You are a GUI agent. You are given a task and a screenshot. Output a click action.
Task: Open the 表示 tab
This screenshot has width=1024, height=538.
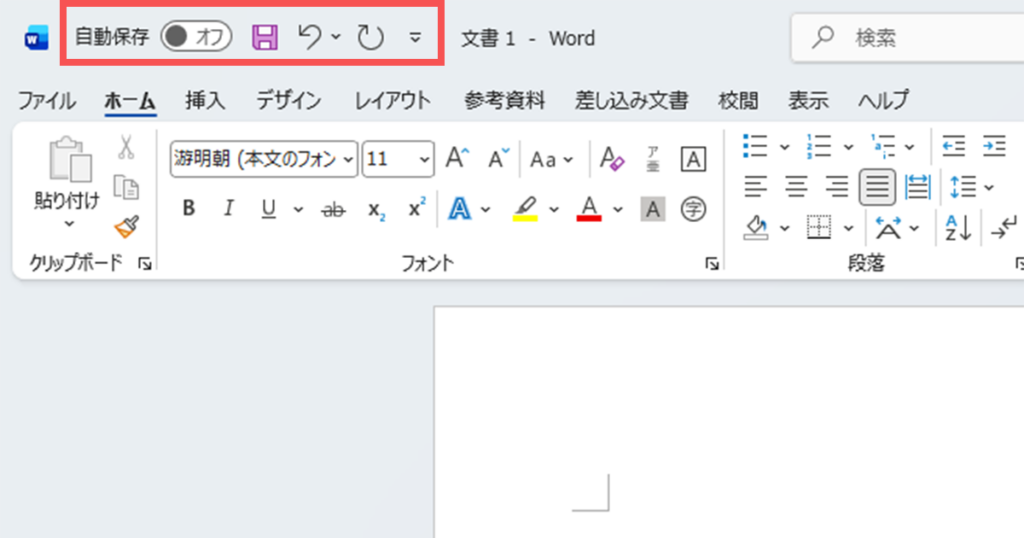808,101
